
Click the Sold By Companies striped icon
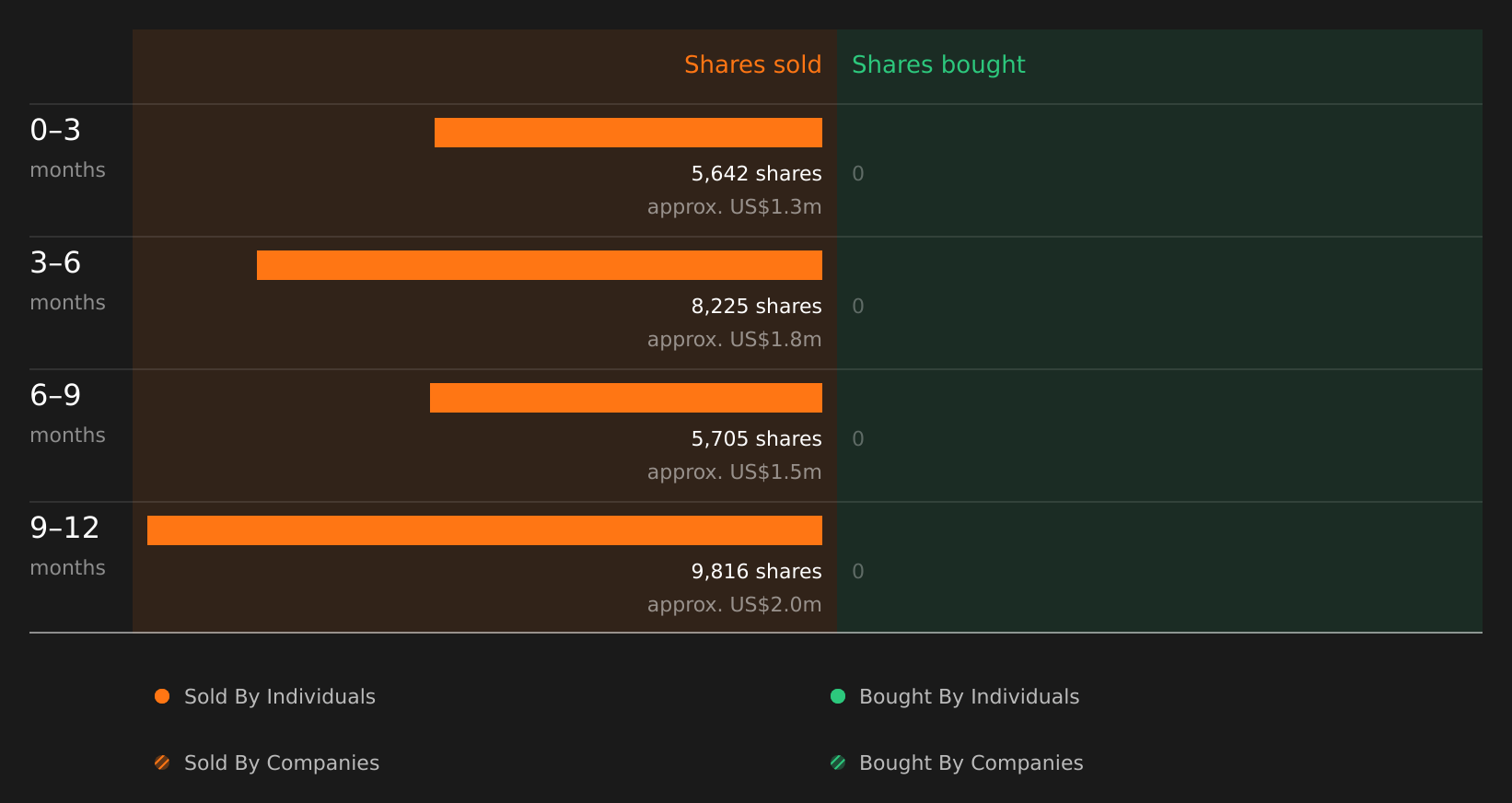click(x=162, y=762)
